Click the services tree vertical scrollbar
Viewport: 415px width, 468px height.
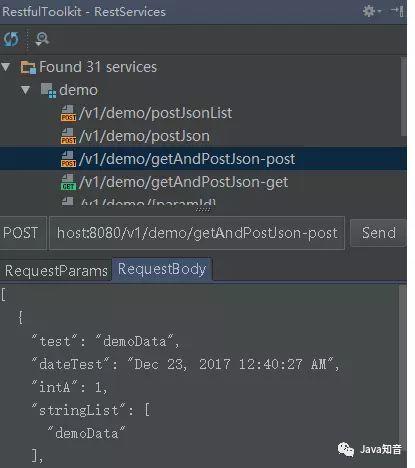pyautogui.click(x=403, y=97)
